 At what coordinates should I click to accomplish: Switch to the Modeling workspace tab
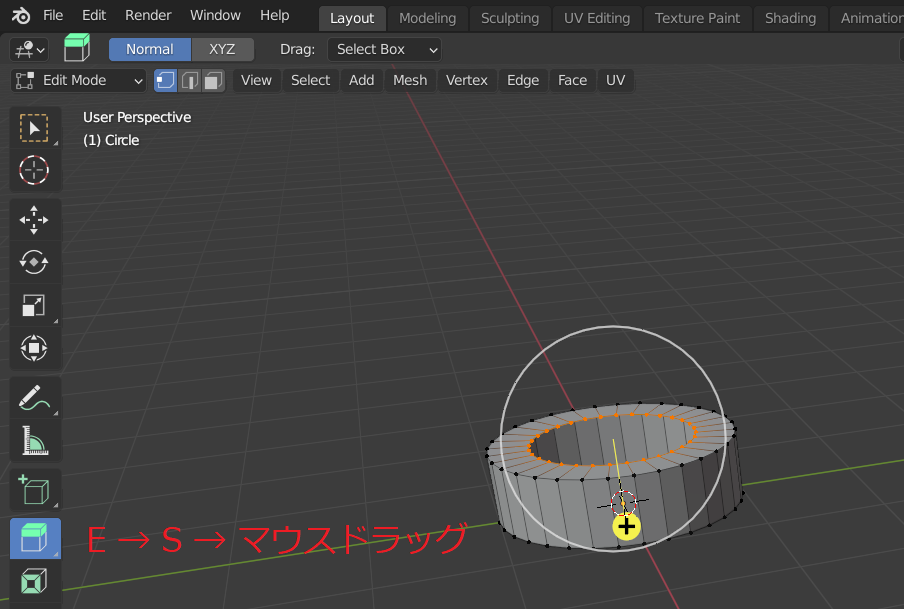click(427, 18)
